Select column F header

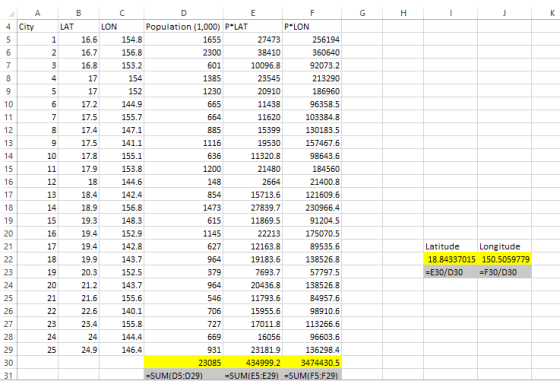[312, 13]
